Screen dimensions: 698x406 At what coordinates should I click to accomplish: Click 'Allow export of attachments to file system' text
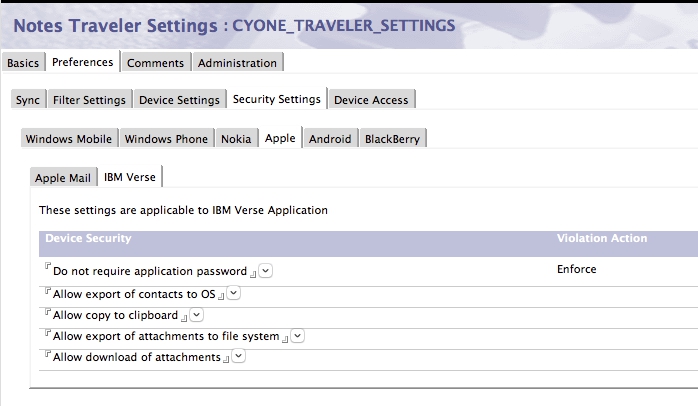click(x=166, y=336)
